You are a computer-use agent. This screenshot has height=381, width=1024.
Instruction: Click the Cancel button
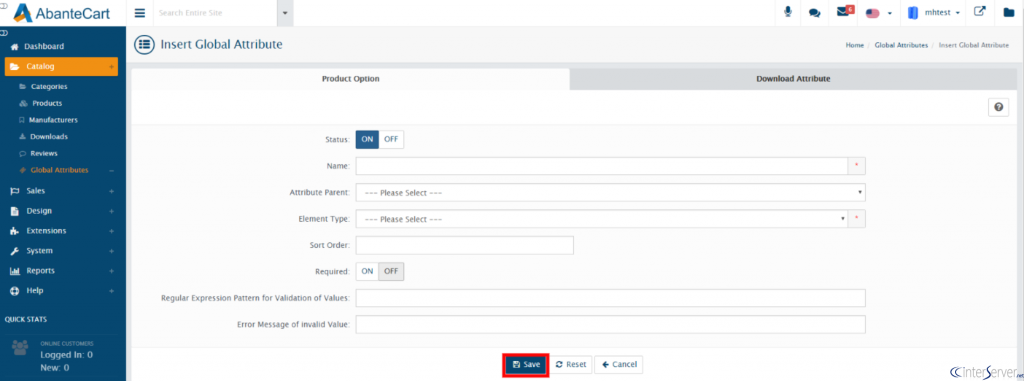(618, 365)
